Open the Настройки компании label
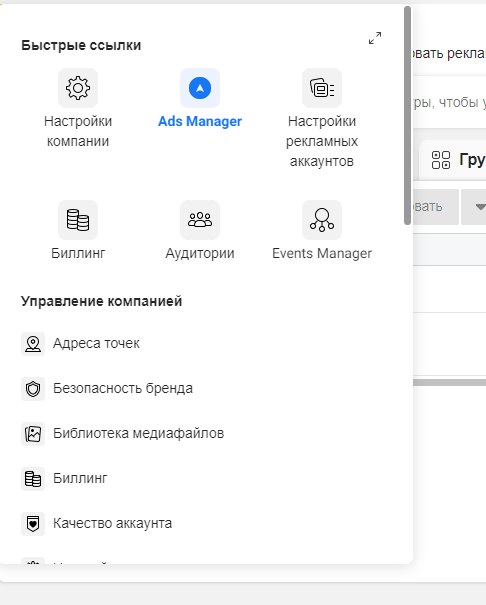Image resolution: width=486 pixels, height=605 pixels. [78, 131]
